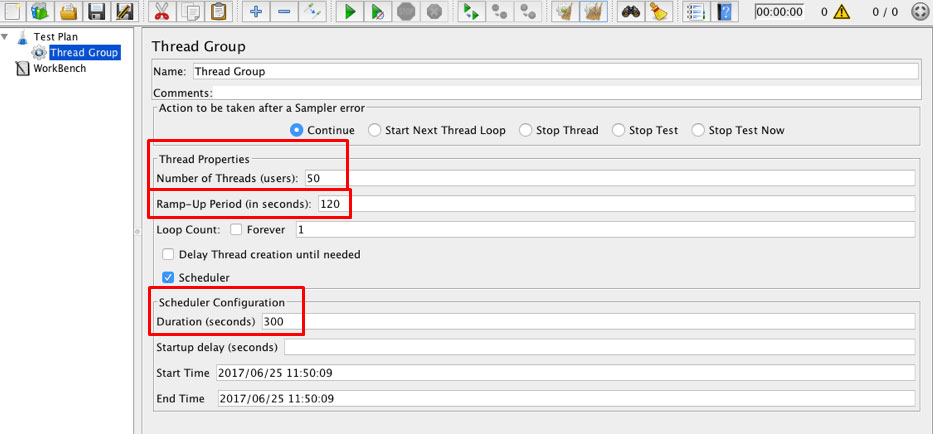This screenshot has height=434, width=933.
Task: Clear all results with the double broom icon
Action: (593, 11)
